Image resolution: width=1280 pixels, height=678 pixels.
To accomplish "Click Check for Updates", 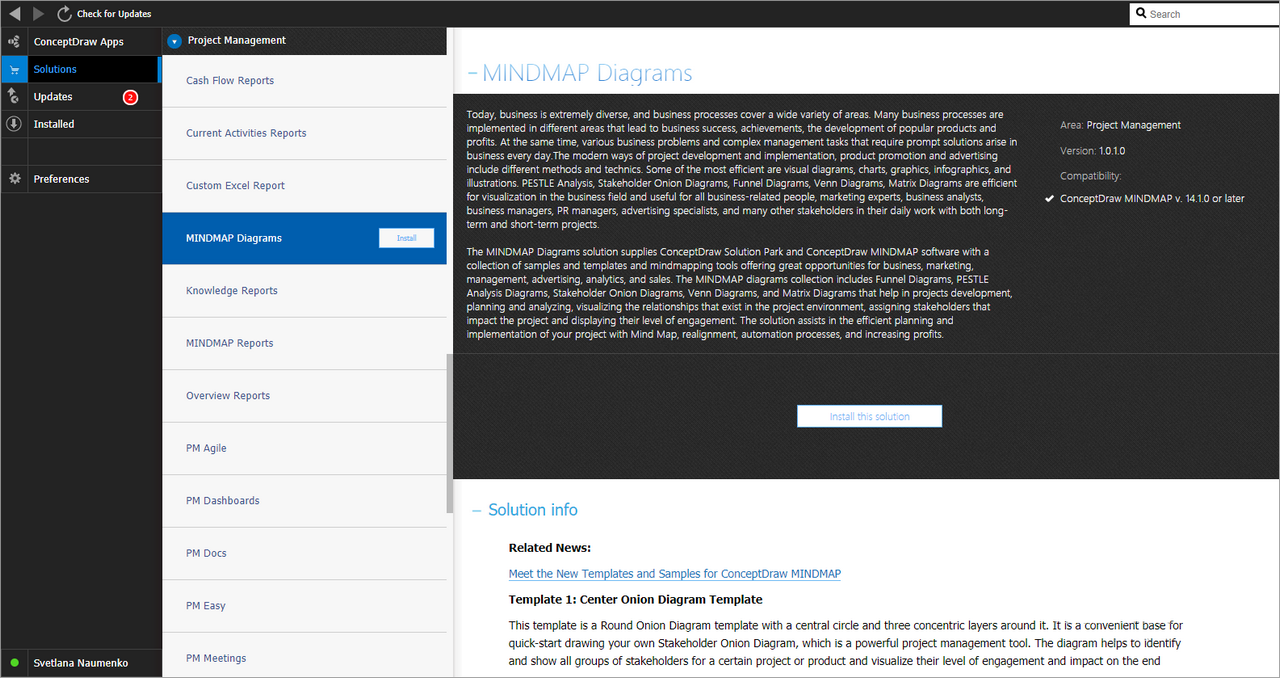I will tap(115, 14).
